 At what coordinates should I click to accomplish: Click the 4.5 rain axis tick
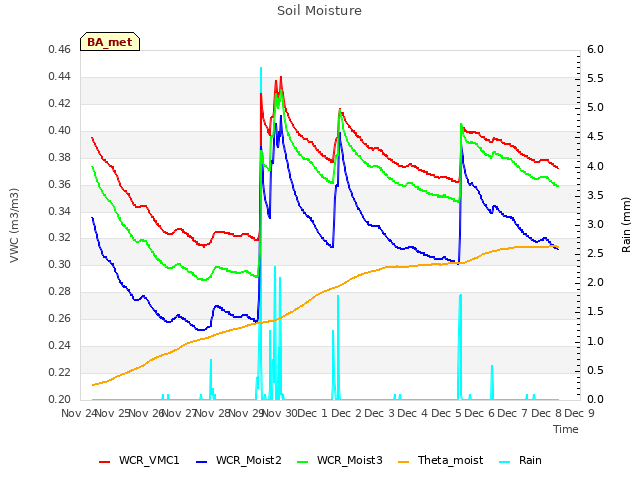click(595, 137)
